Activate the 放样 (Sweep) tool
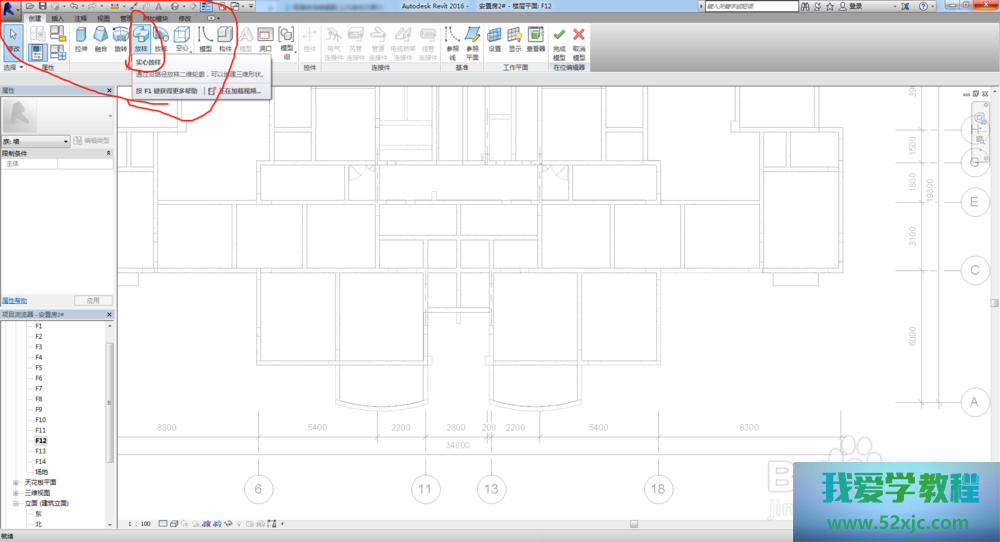The image size is (1000, 542). pyautogui.click(x=141, y=39)
